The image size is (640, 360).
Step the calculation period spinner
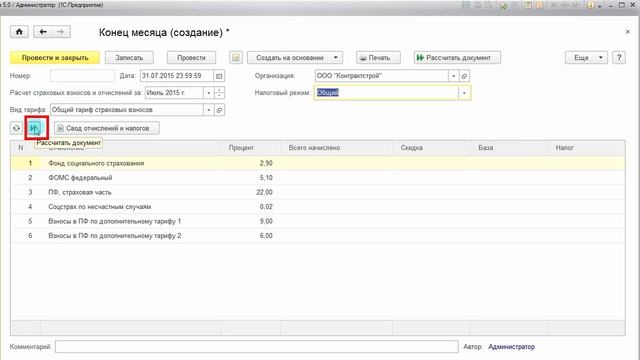tap(219, 93)
